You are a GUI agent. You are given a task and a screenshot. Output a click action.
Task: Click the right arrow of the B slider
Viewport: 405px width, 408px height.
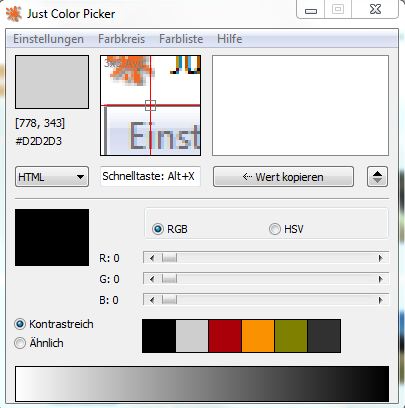pyautogui.click(x=380, y=300)
